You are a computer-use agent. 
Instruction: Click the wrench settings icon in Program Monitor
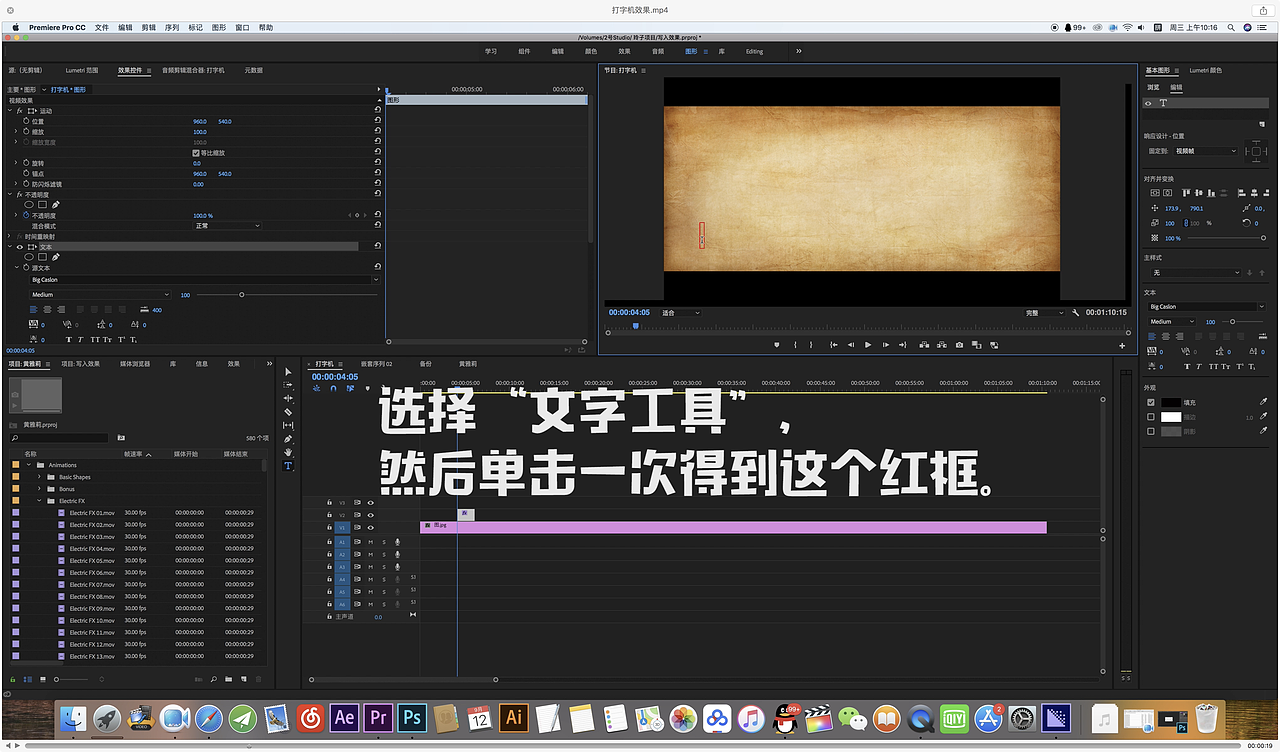coord(1076,313)
